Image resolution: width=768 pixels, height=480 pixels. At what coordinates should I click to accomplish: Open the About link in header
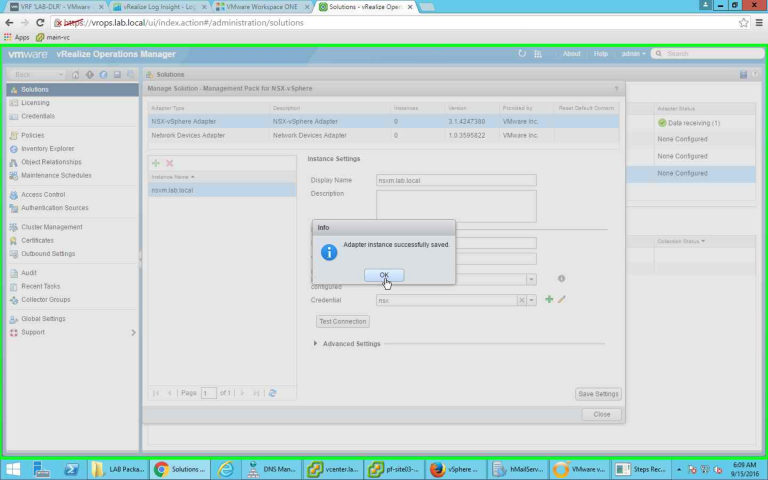click(571, 54)
